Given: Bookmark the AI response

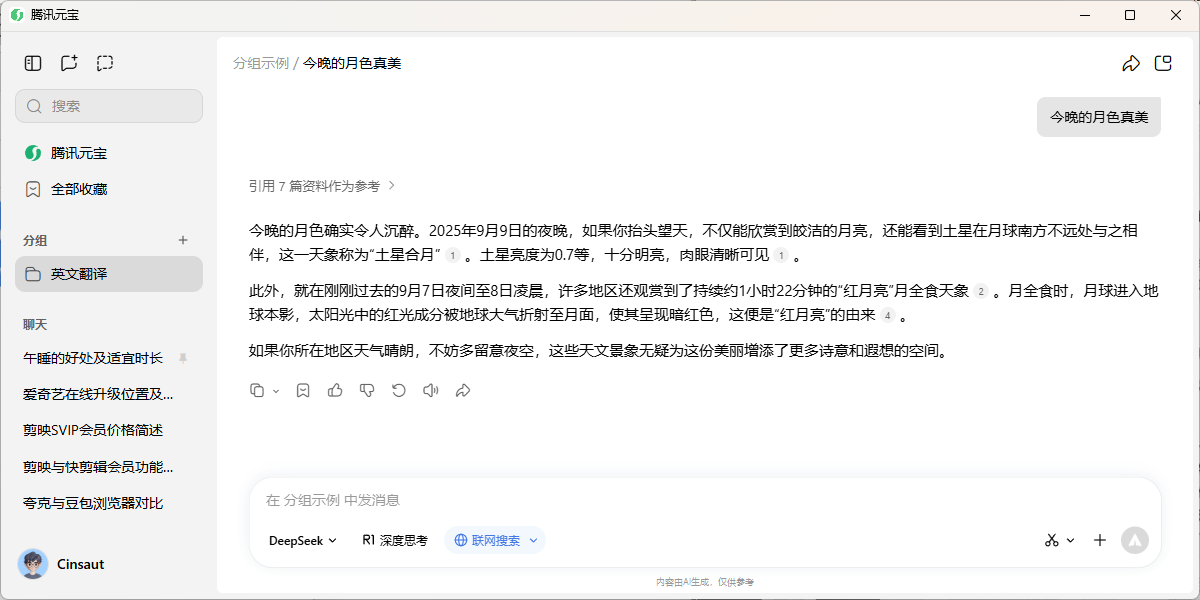Looking at the screenshot, I should [x=303, y=390].
